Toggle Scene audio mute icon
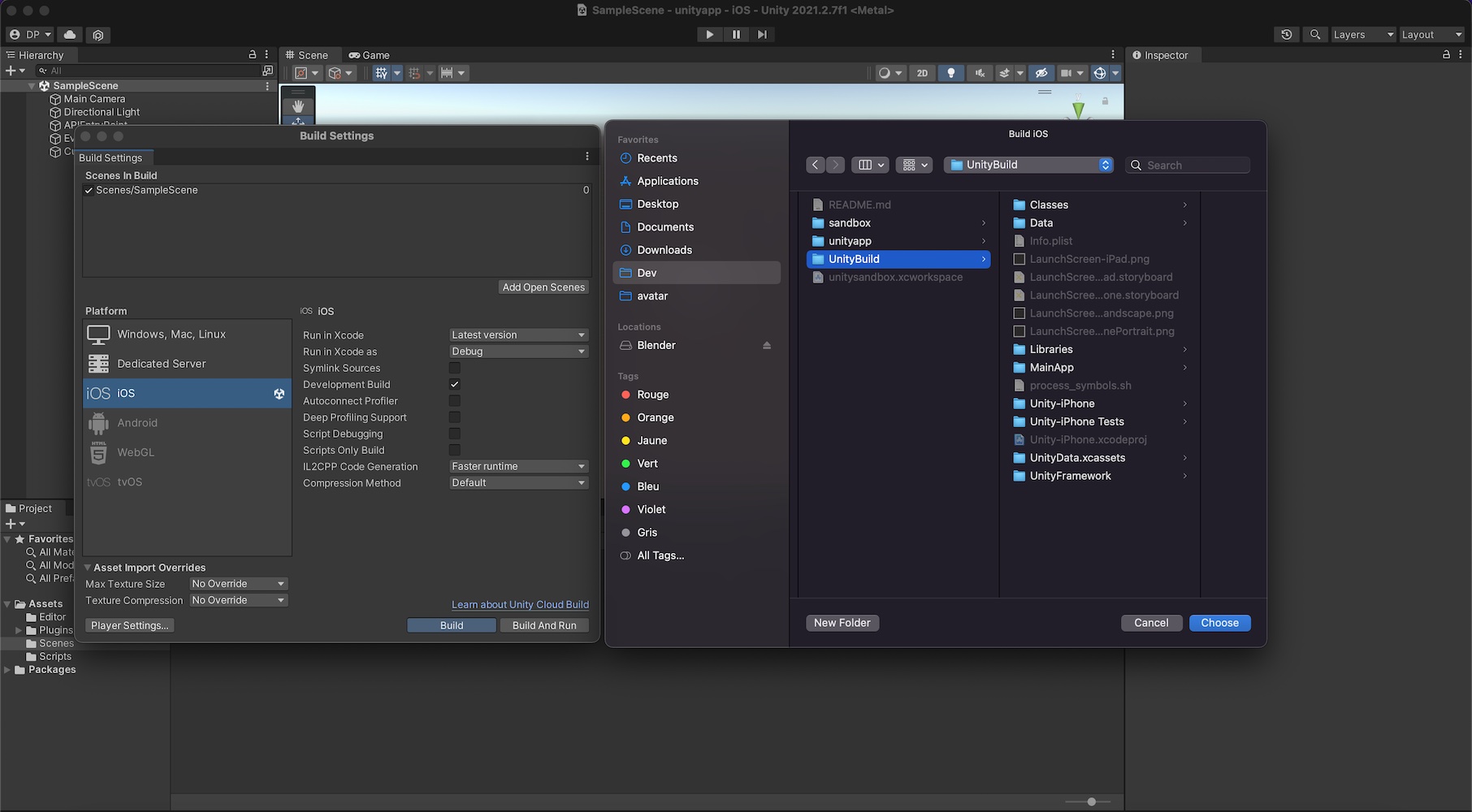This screenshot has width=1472, height=812. point(980,73)
